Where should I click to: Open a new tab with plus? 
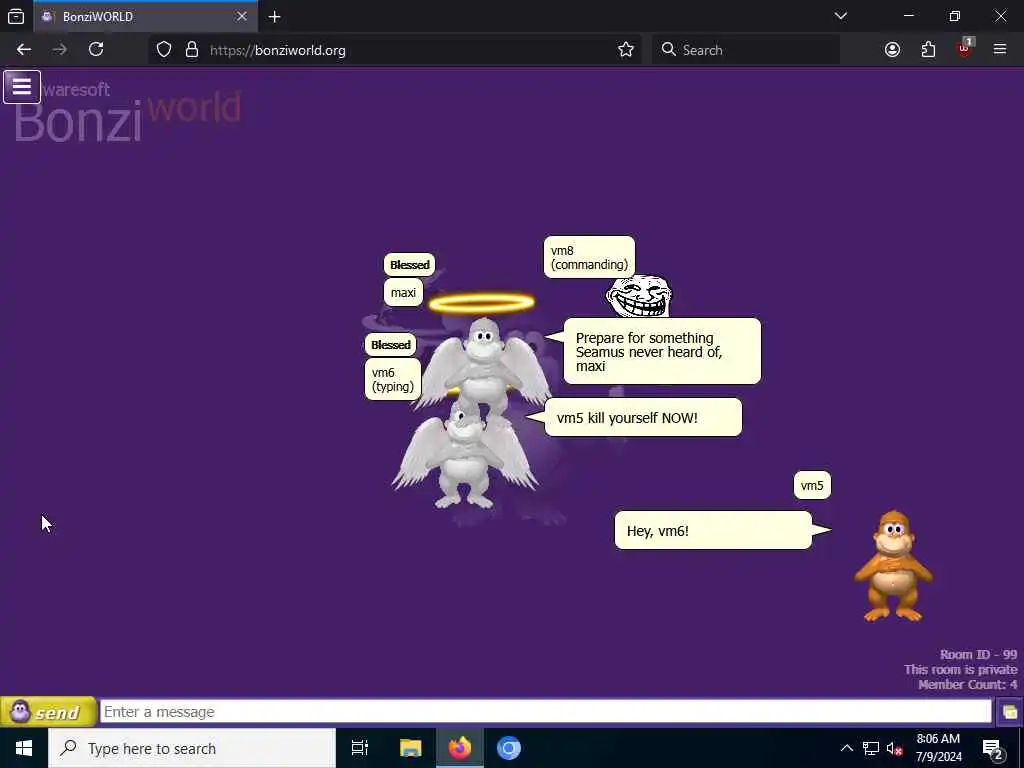pos(275,17)
